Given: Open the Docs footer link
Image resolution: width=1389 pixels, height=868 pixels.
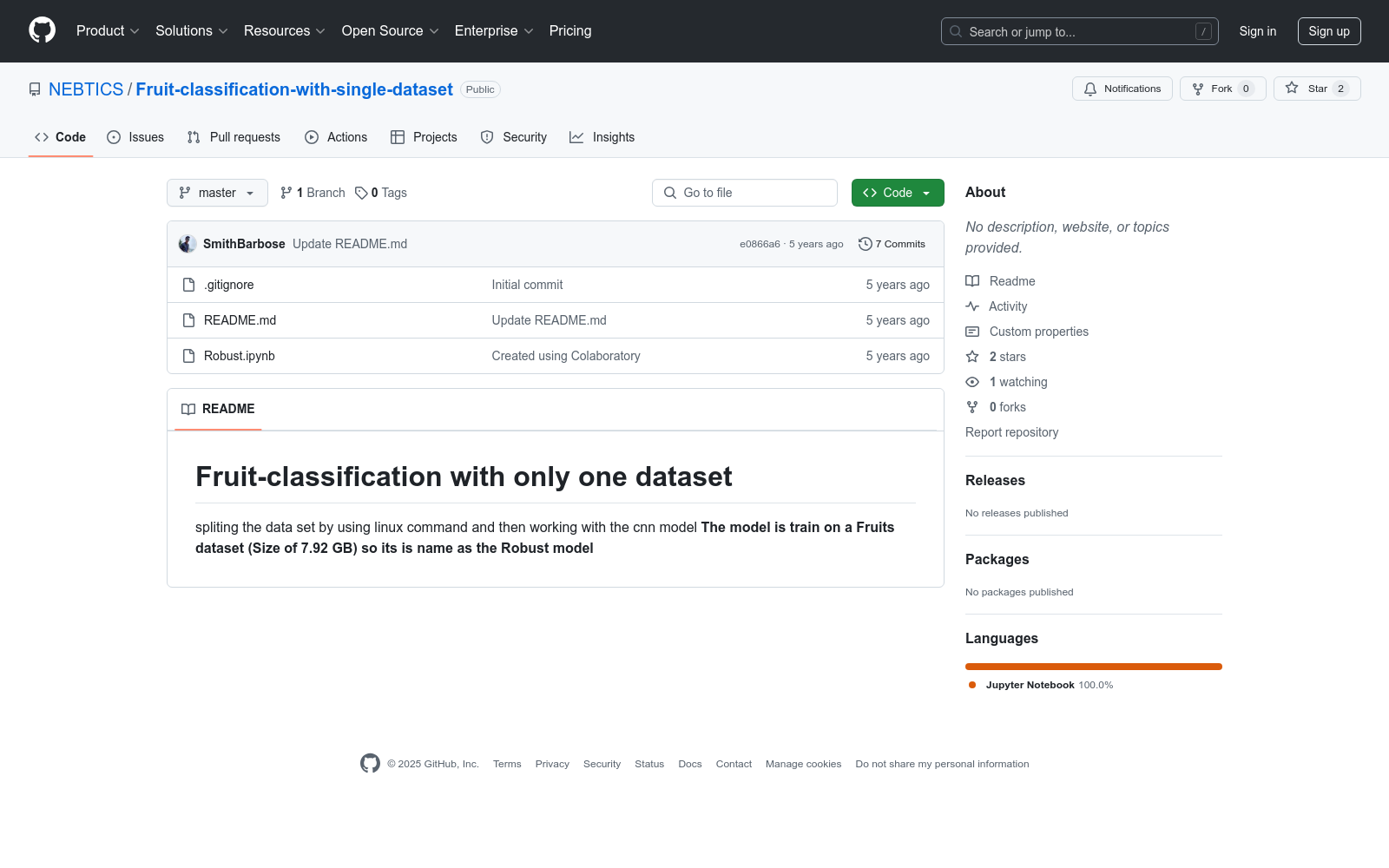Looking at the screenshot, I should click(690, 764).
